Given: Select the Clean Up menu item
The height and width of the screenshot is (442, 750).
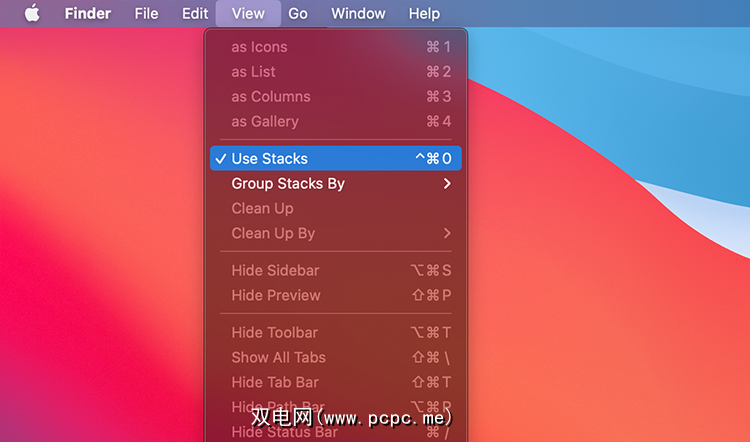Looking at the screenshot, I should click(x=336, y=209).
